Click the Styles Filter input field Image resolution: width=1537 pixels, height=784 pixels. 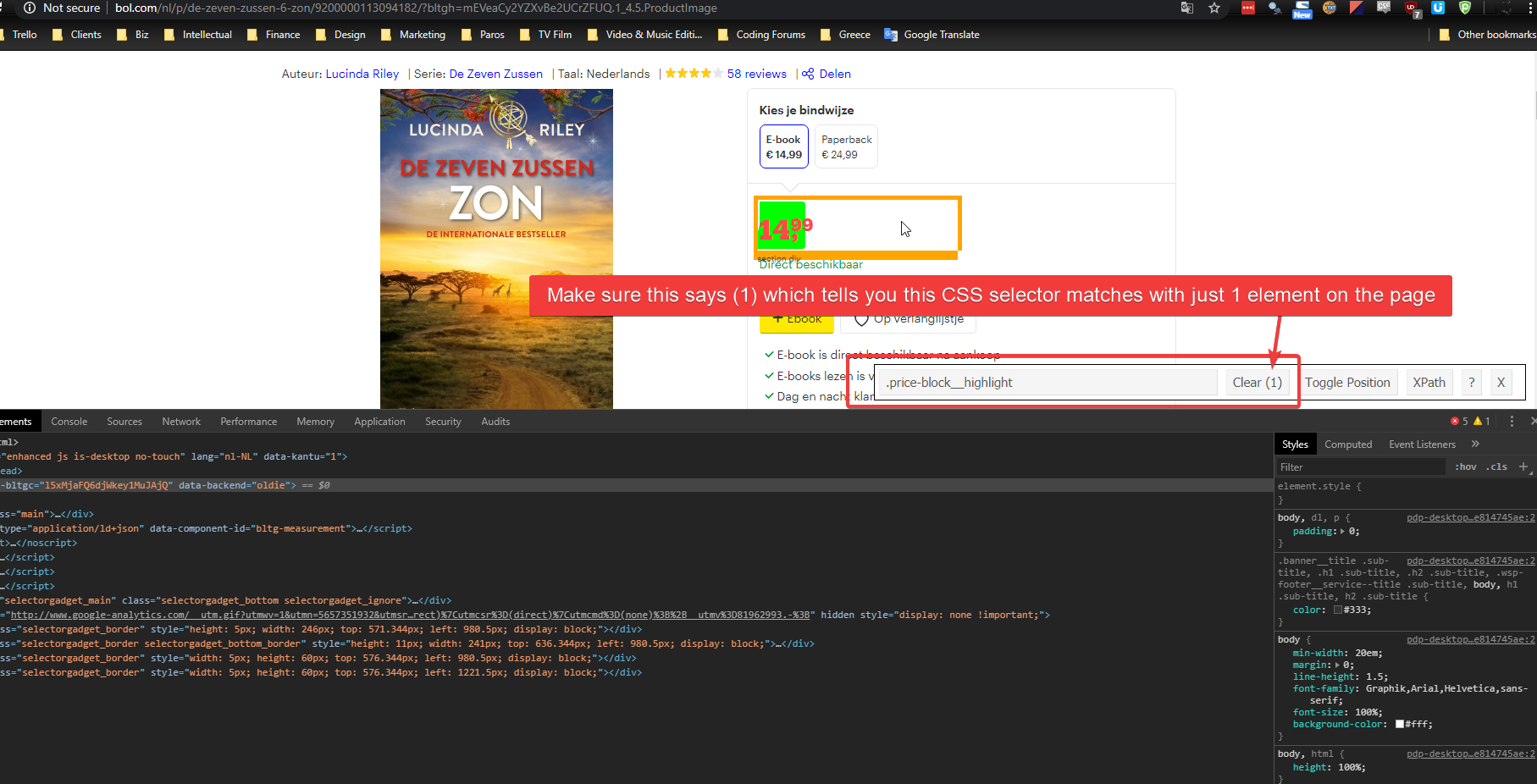(1360, 467)
